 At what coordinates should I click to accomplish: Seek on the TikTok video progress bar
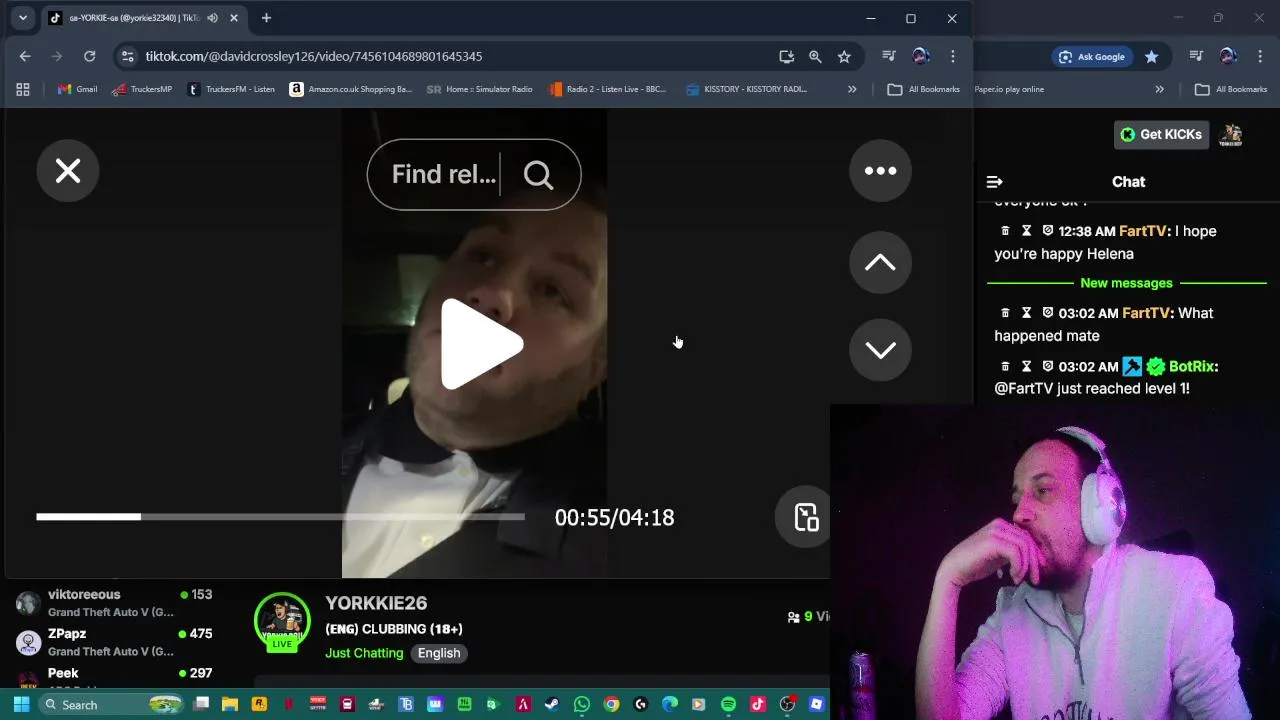(280, 517)
